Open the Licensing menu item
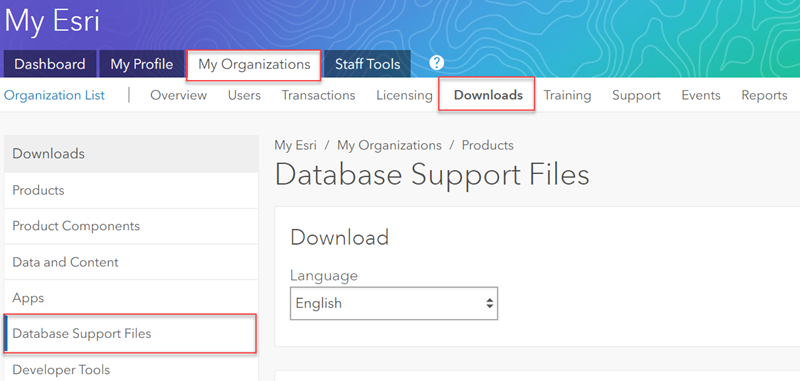This screenshot has height=381, width=800. [405, 95]
